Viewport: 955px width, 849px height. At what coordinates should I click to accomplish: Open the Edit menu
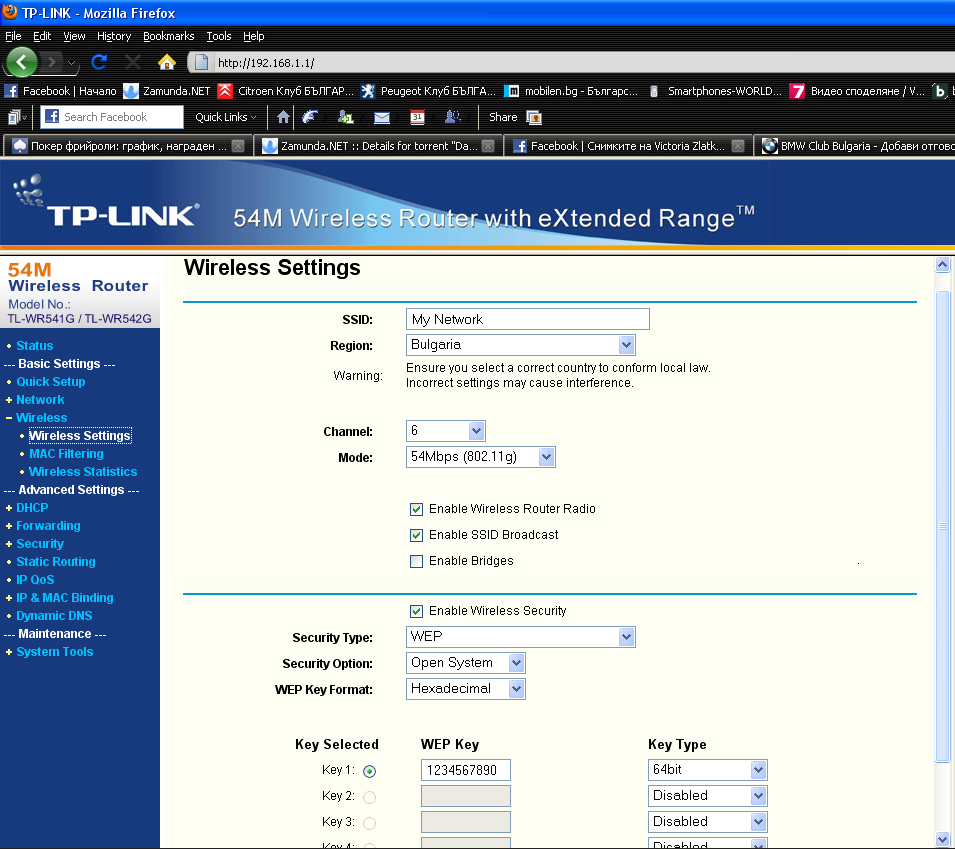42,36
